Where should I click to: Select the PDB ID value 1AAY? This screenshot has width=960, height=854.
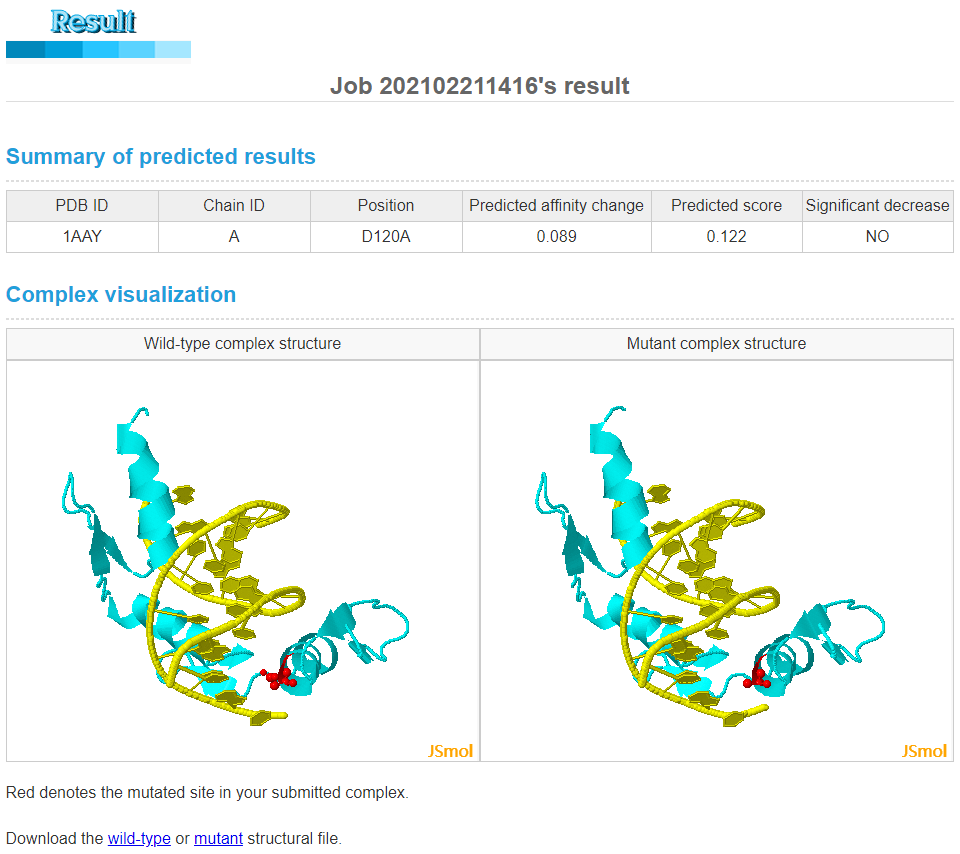click(x=82, y=236)
